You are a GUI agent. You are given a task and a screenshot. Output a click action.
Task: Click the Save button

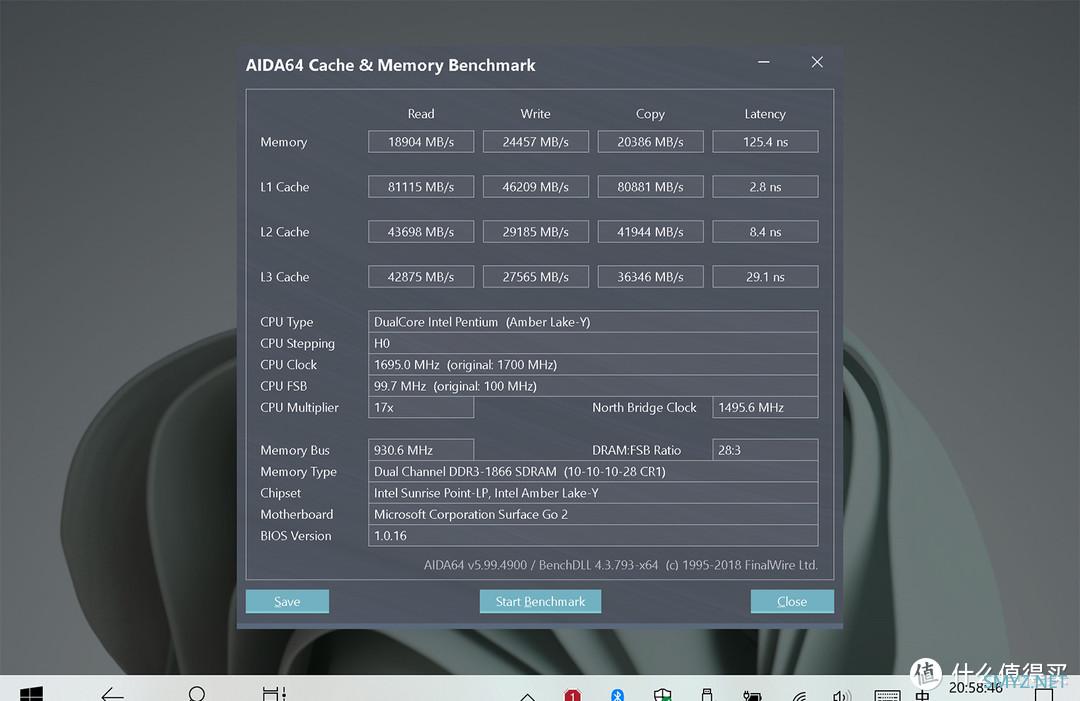pos(287,601)
